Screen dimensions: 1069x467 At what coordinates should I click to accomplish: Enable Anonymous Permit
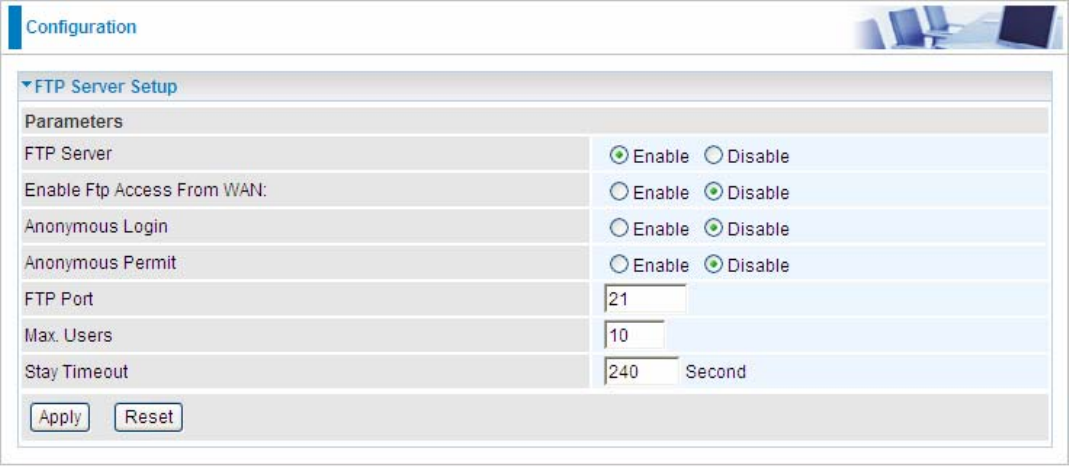(619, 265)
